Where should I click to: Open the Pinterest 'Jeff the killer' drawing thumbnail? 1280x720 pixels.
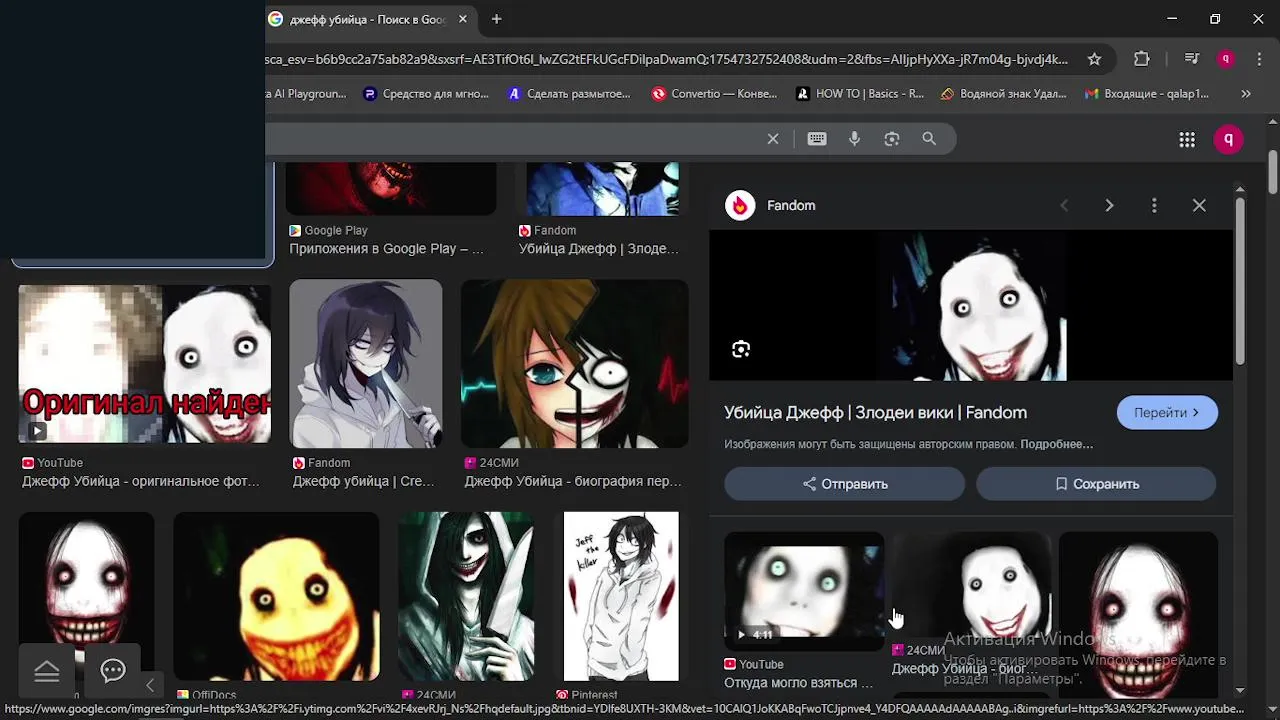[x=621, y=596]
